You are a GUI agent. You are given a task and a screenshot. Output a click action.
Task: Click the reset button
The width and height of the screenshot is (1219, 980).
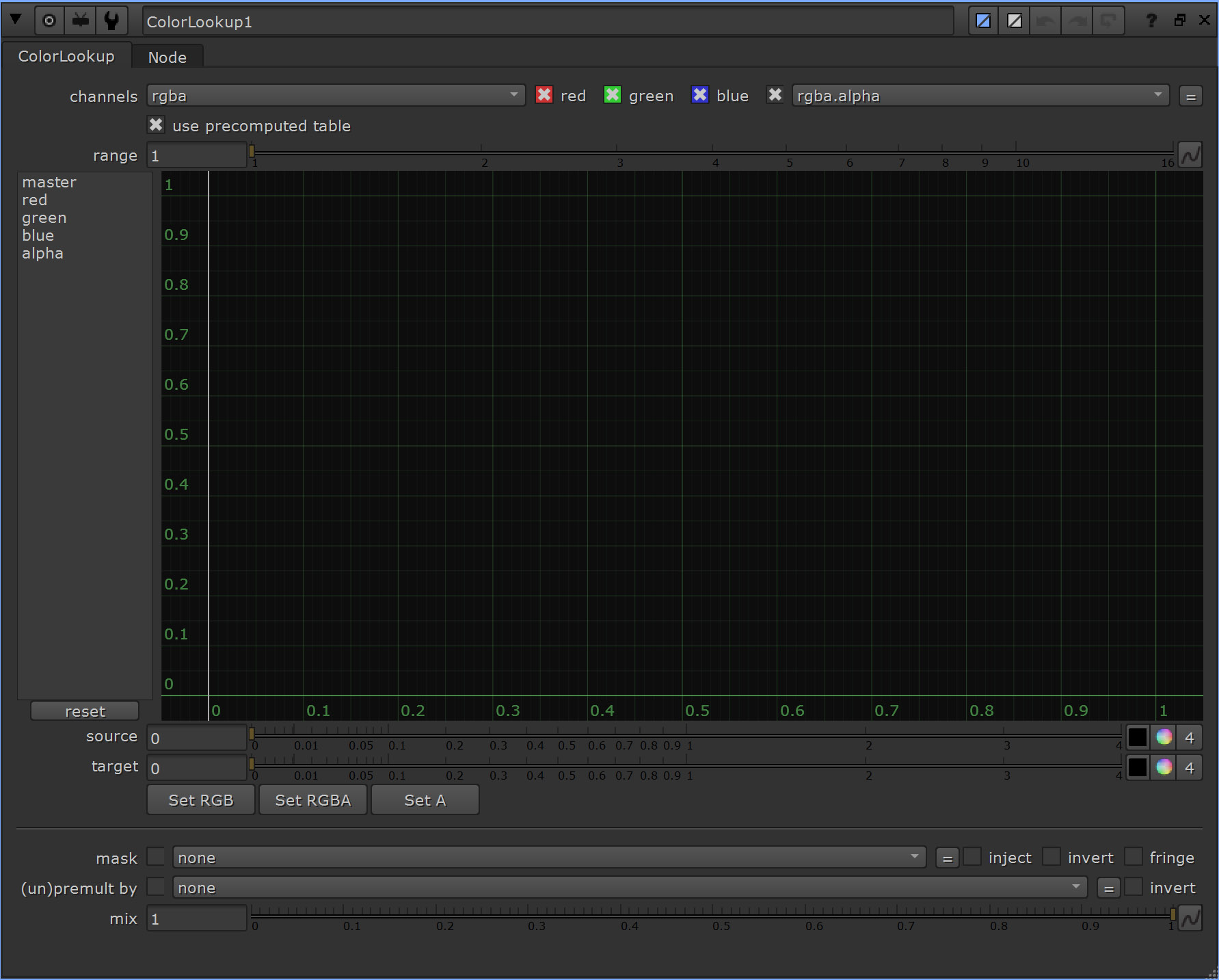tap(84, 711)
